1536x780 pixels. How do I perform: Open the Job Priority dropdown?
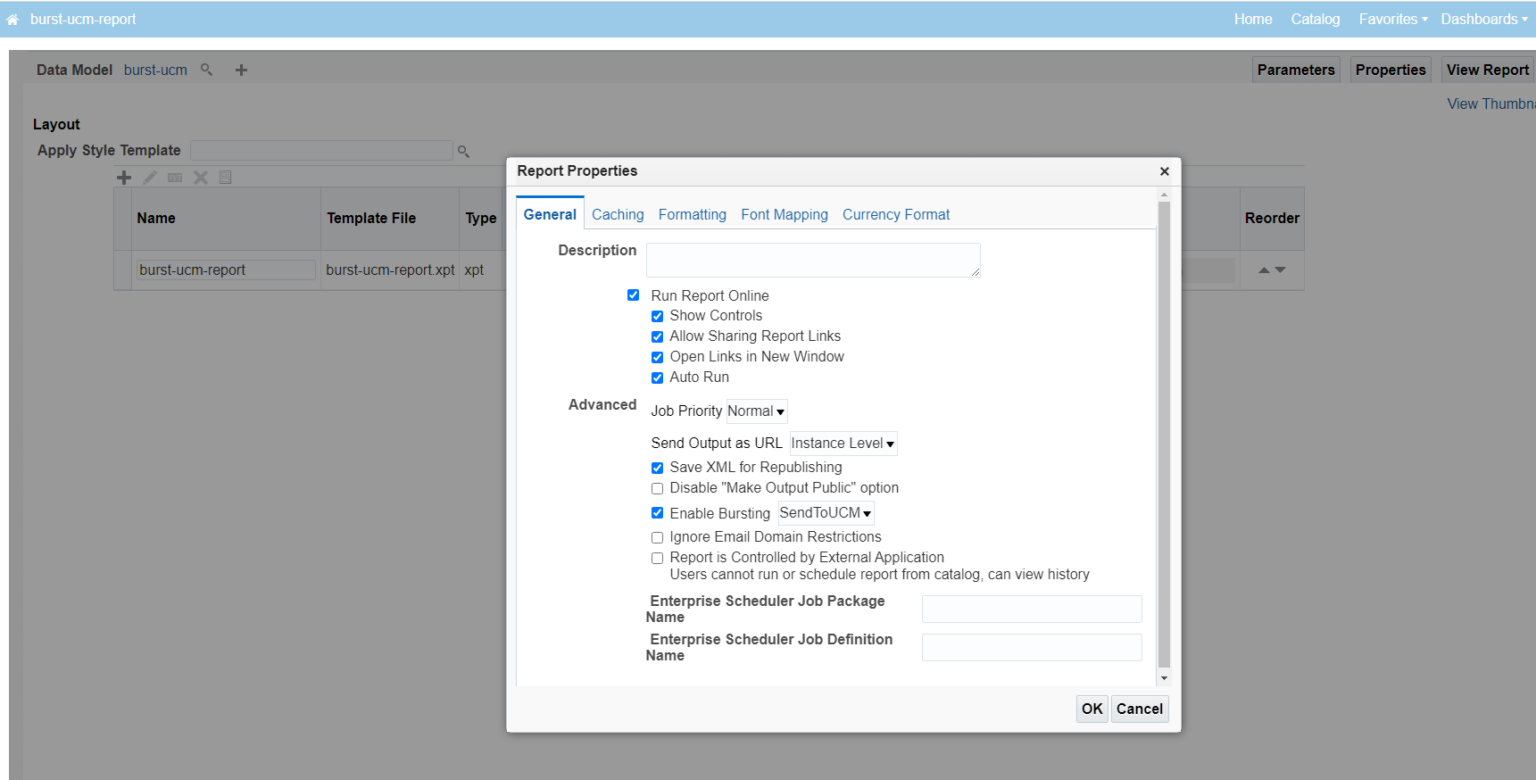point(756,410)
